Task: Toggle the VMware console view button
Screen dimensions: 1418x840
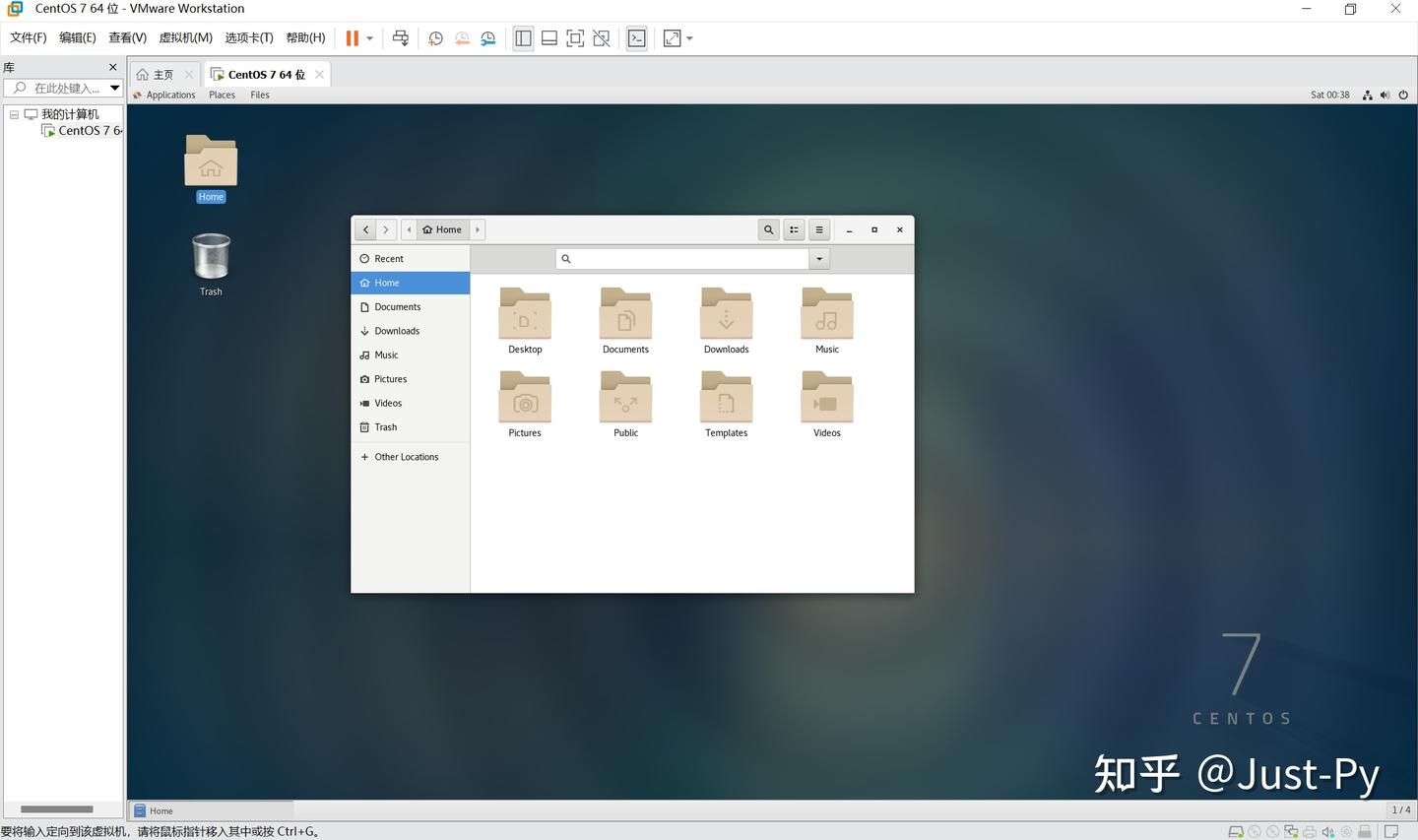Action: 637,38
